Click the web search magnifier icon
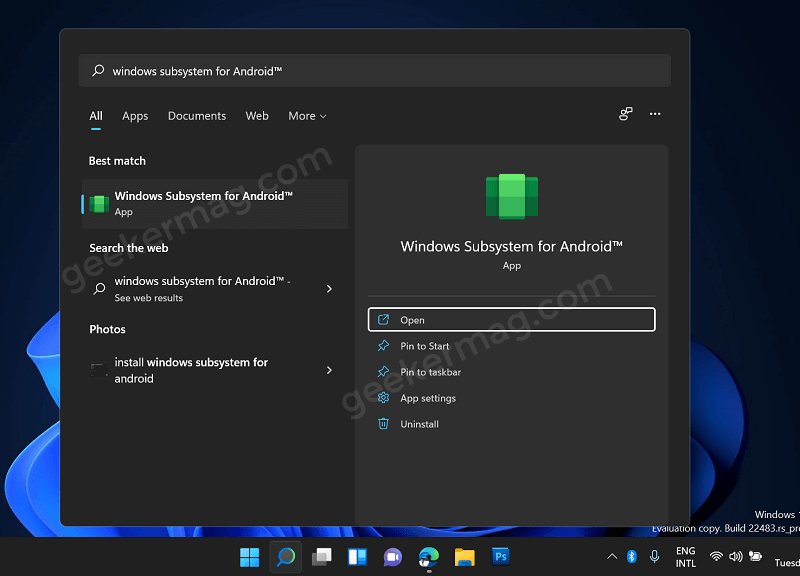800x576 pixels. (99, 289)
